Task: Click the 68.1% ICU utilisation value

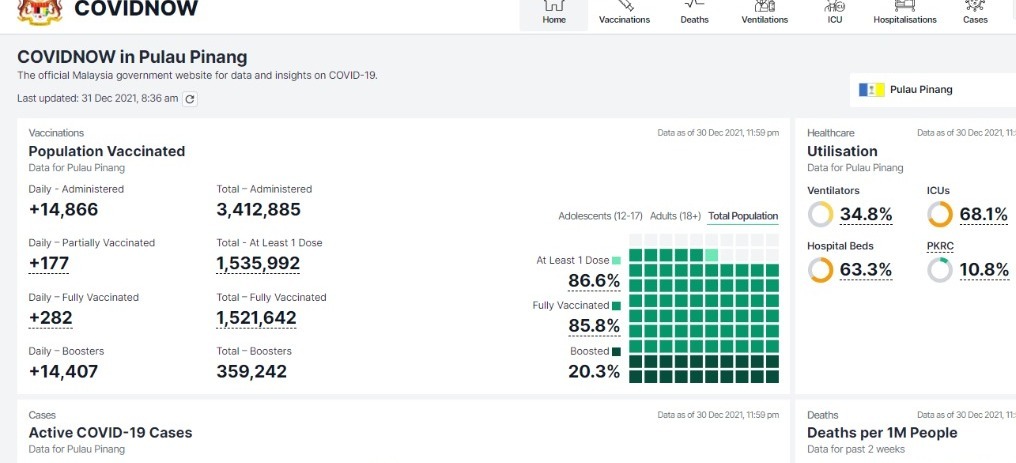Action: (986, 214)
